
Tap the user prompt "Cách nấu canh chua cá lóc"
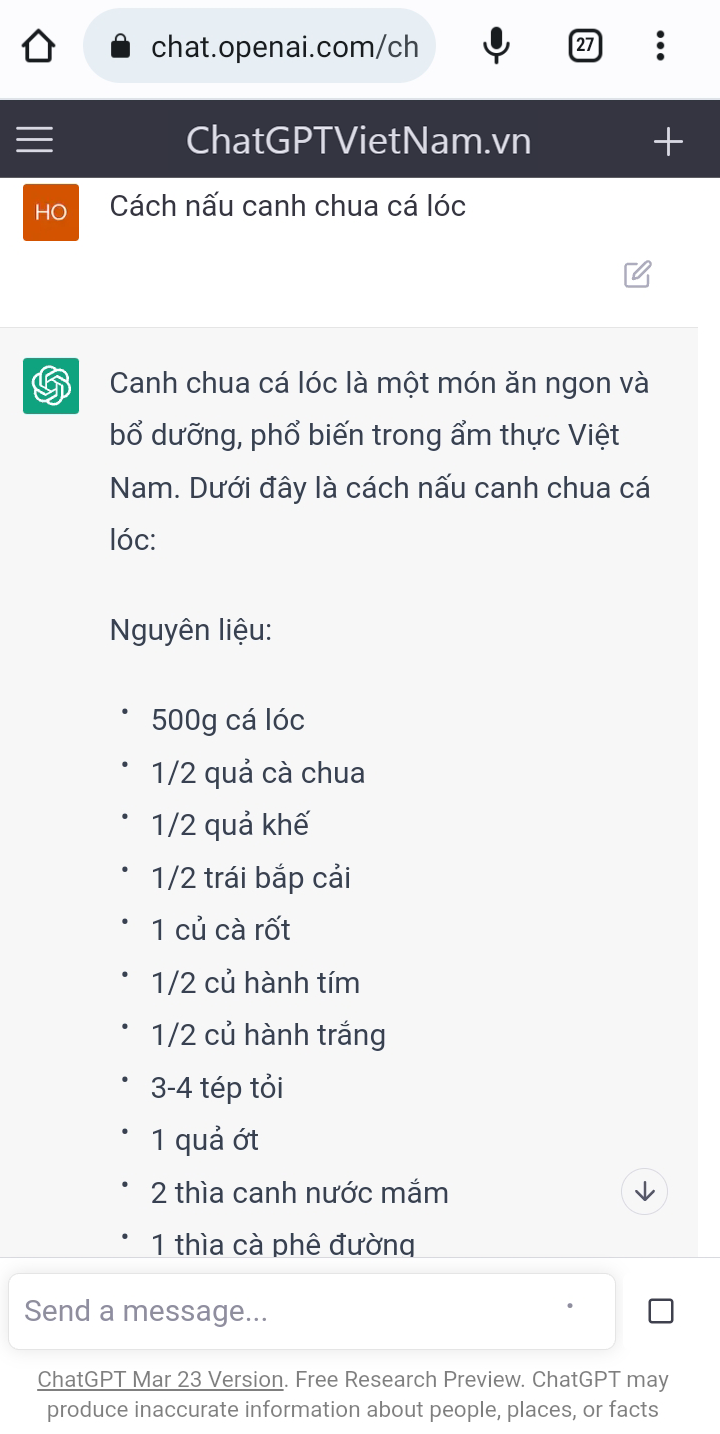pos(288,206)
